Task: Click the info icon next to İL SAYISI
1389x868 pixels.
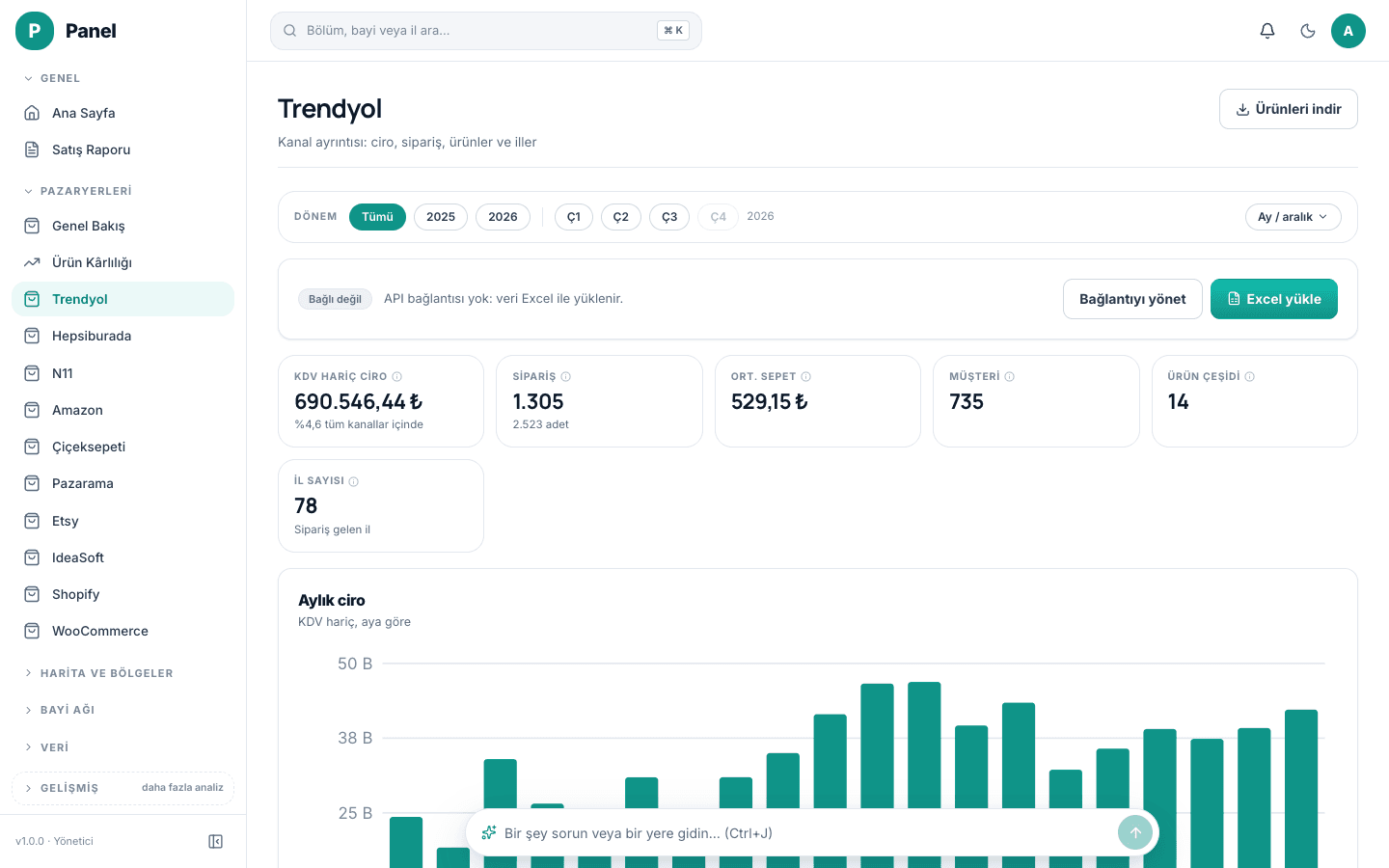Action: coord(354,481)
